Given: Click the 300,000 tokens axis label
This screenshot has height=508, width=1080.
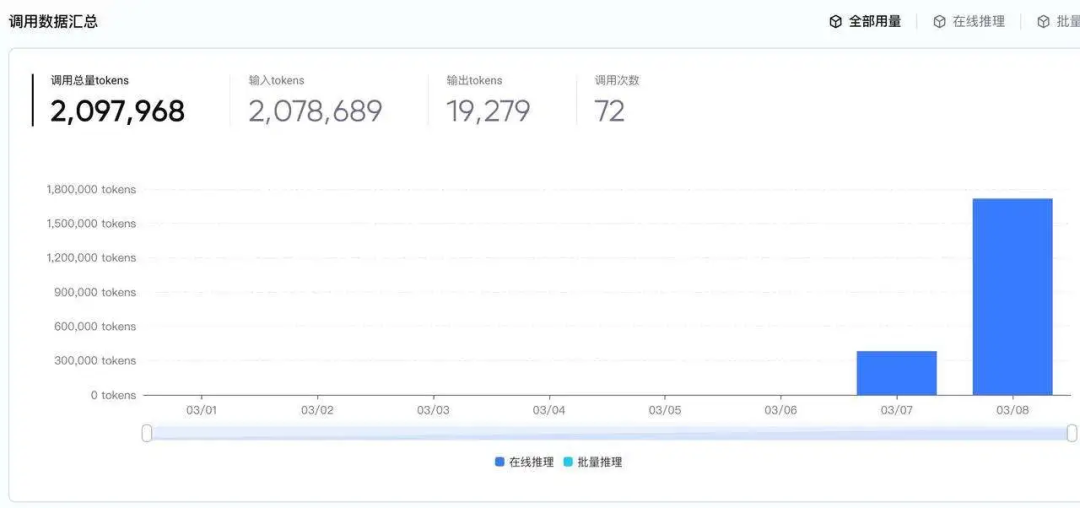Looking at the screenshot, I should (x=95, y=361).
